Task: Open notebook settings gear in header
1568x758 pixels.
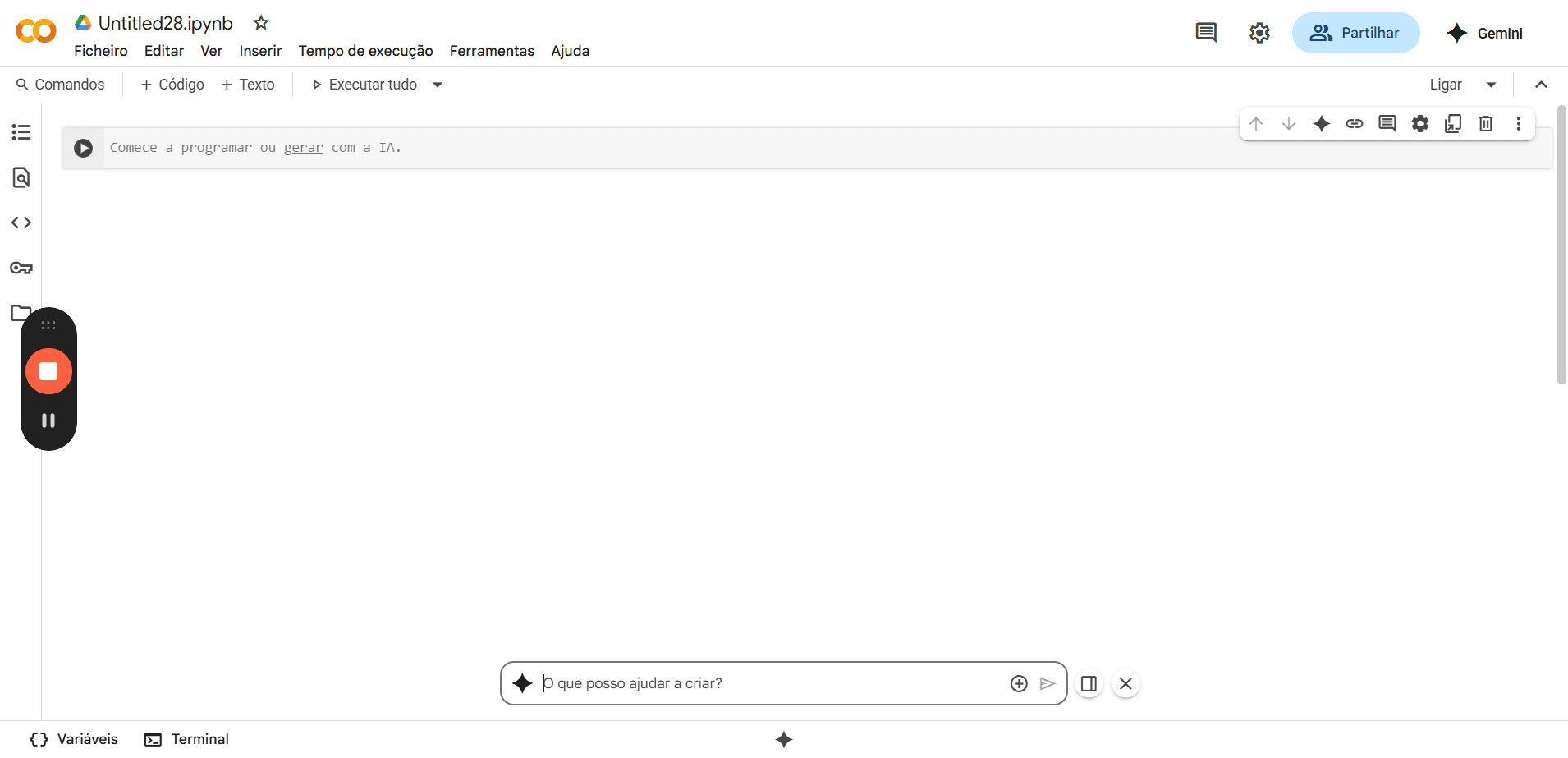Action: pos(1259,33)
